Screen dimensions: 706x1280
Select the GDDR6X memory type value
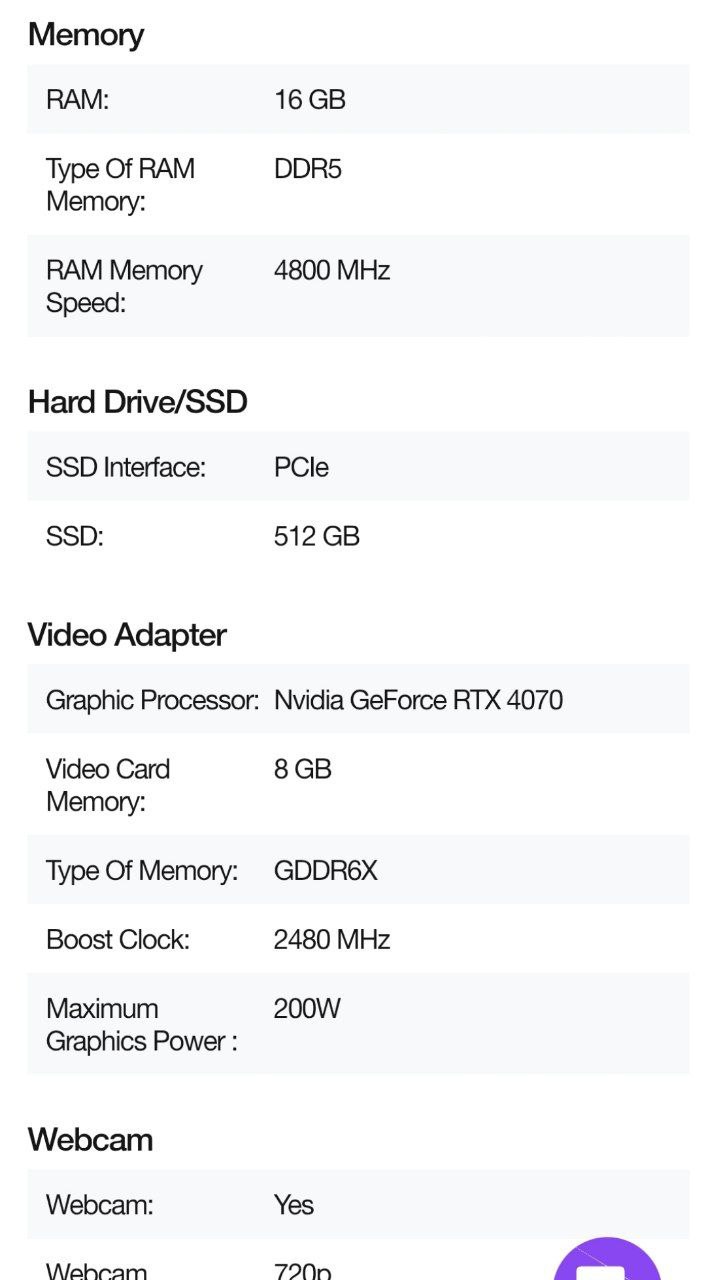[326, 871]
